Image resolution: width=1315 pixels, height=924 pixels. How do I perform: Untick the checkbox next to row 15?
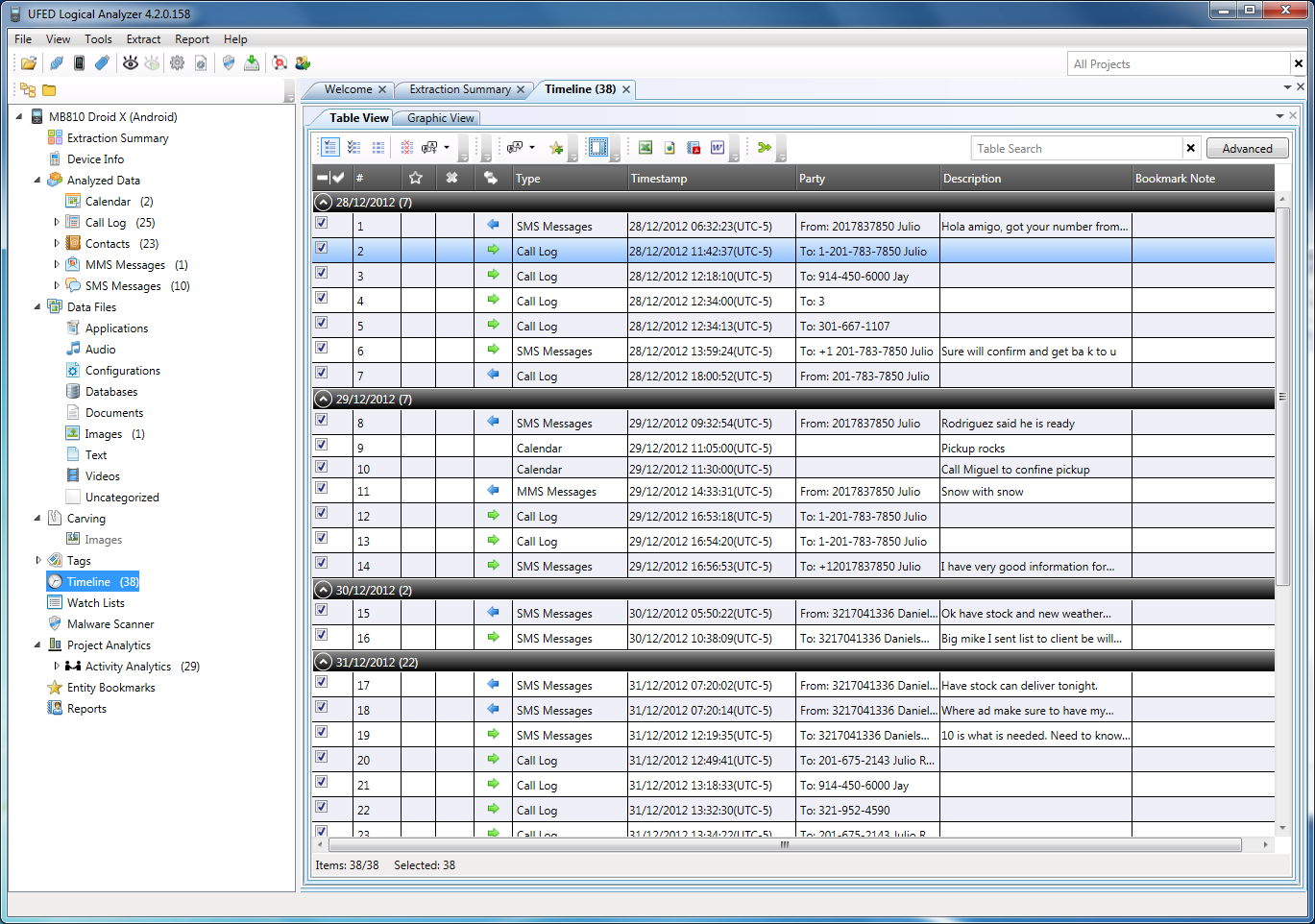(322, 612)
